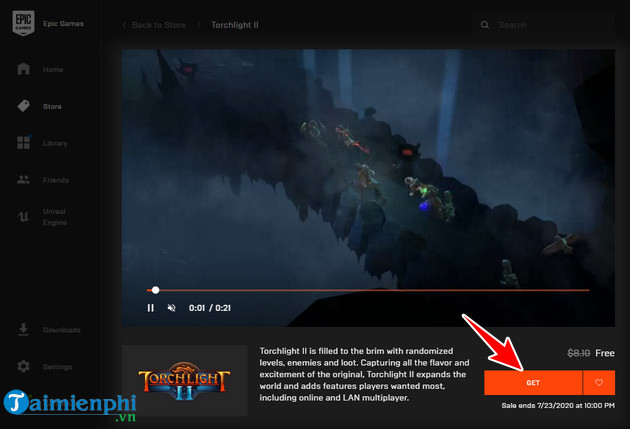Pause the Torchlight II trailer
This screenshot has height=429, width=630.
click(x=150, y=308)
